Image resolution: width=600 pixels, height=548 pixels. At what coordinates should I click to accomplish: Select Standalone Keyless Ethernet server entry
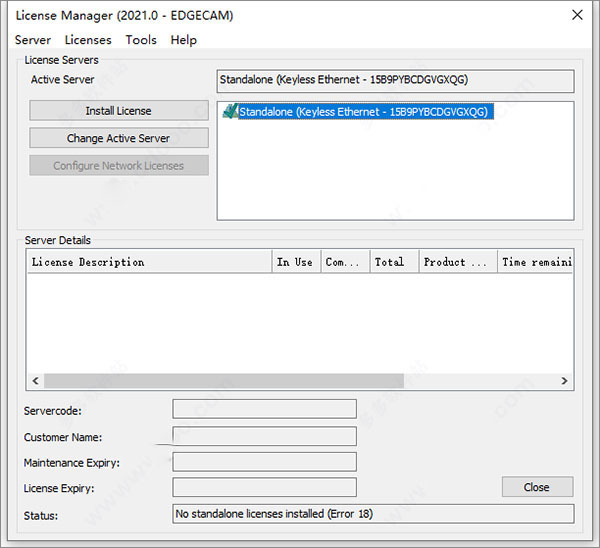[364, 112]
